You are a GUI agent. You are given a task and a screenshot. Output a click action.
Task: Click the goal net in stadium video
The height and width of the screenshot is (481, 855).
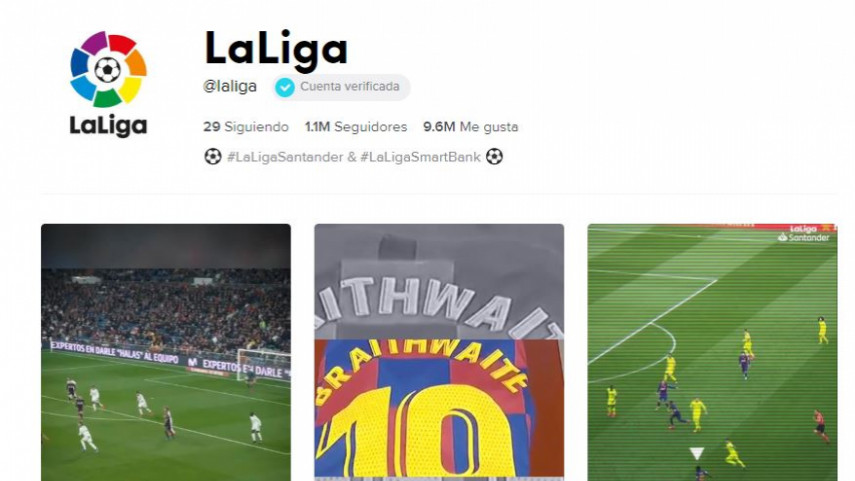click(x=262, y=364)
